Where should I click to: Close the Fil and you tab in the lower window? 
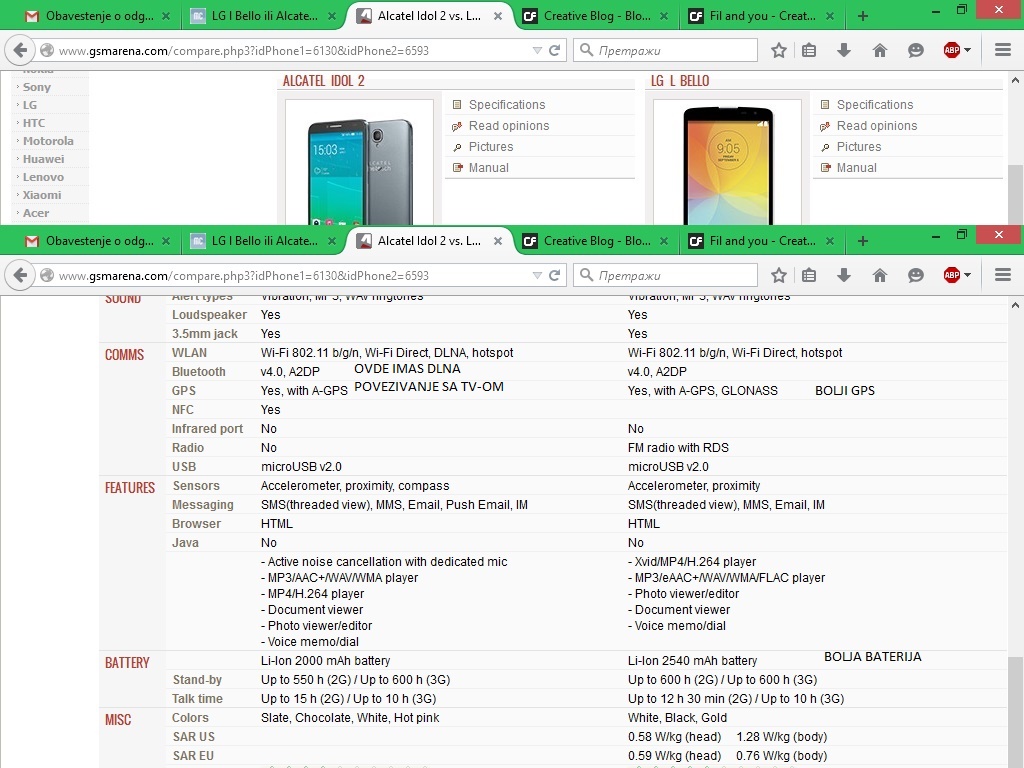click(829, 241)
